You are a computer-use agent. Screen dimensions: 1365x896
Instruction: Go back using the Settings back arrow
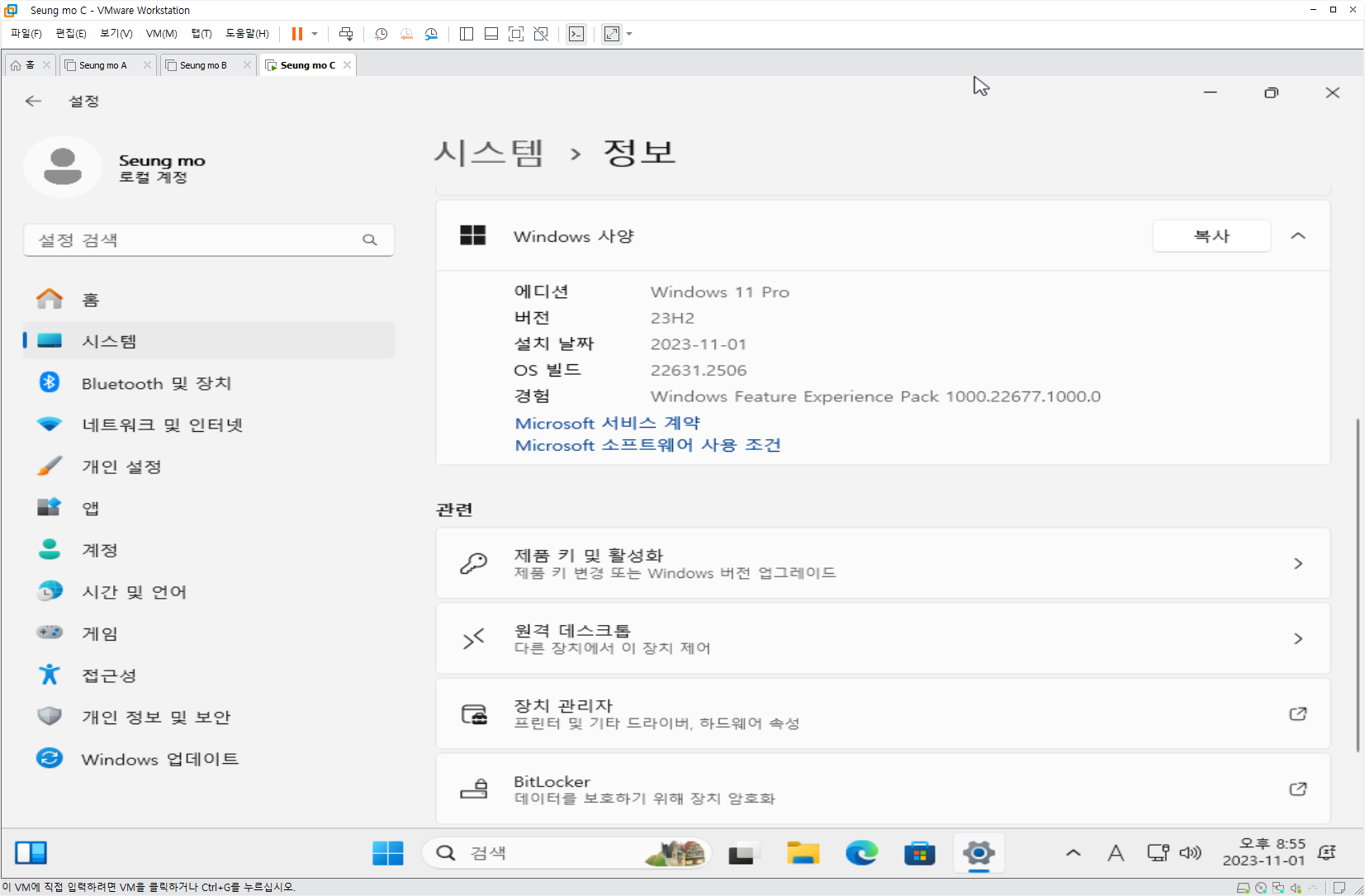point(33,101)
